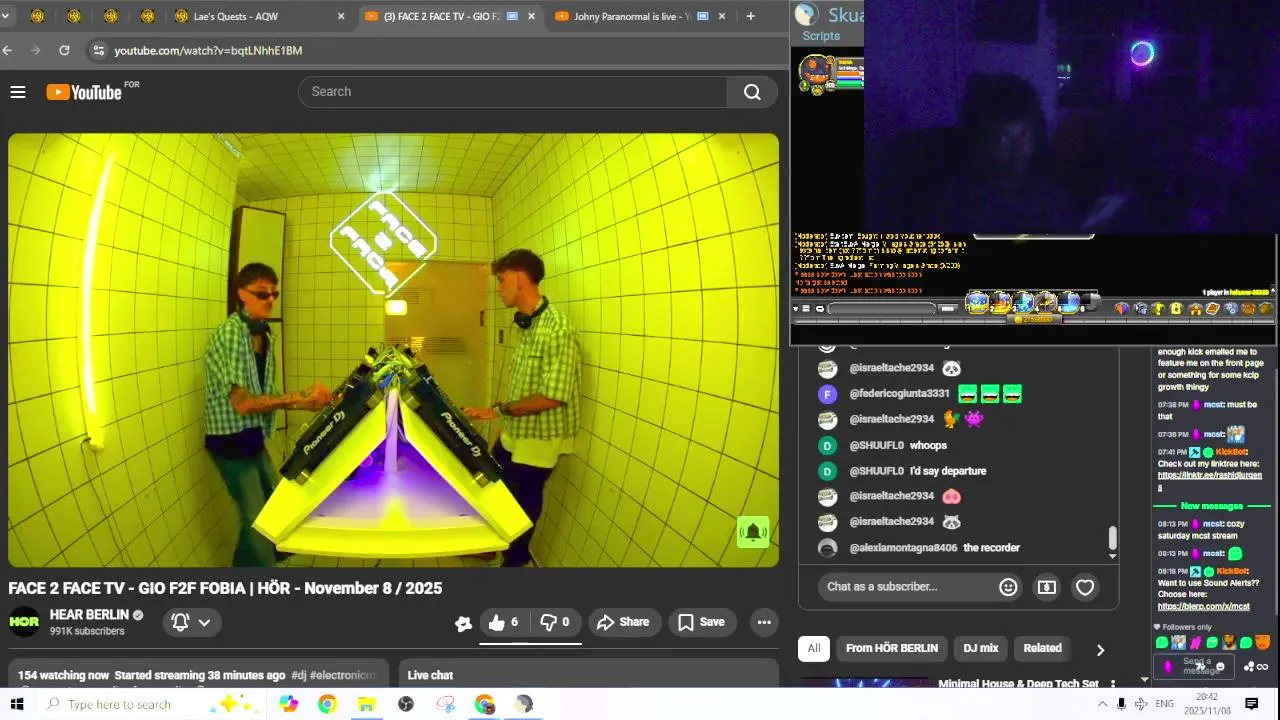The width and height of the screenshot is (1280, 720).
Task: Click the Kick chat emoji smiley icon
Action: 1220,667
